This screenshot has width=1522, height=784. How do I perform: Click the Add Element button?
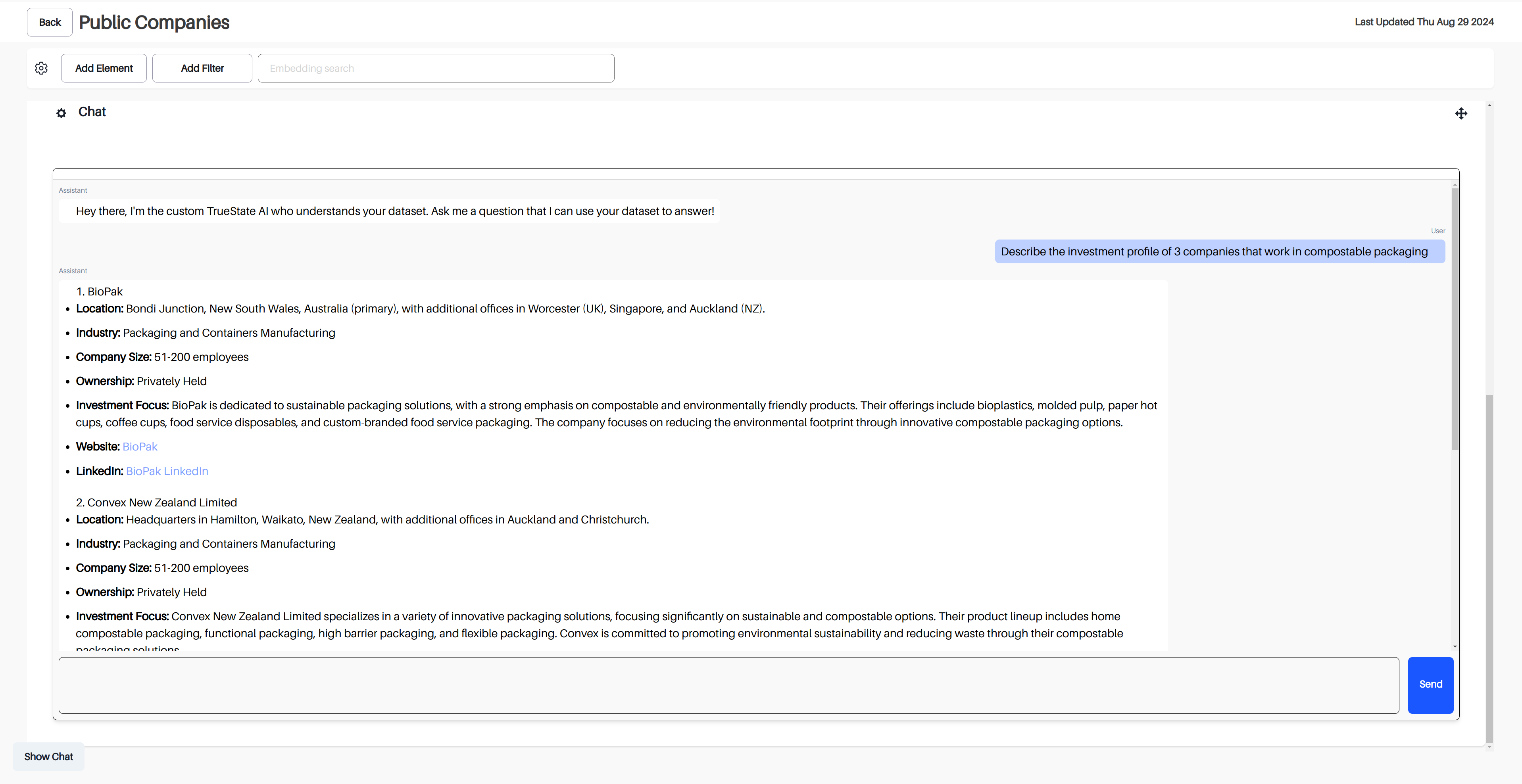point(104,69)
